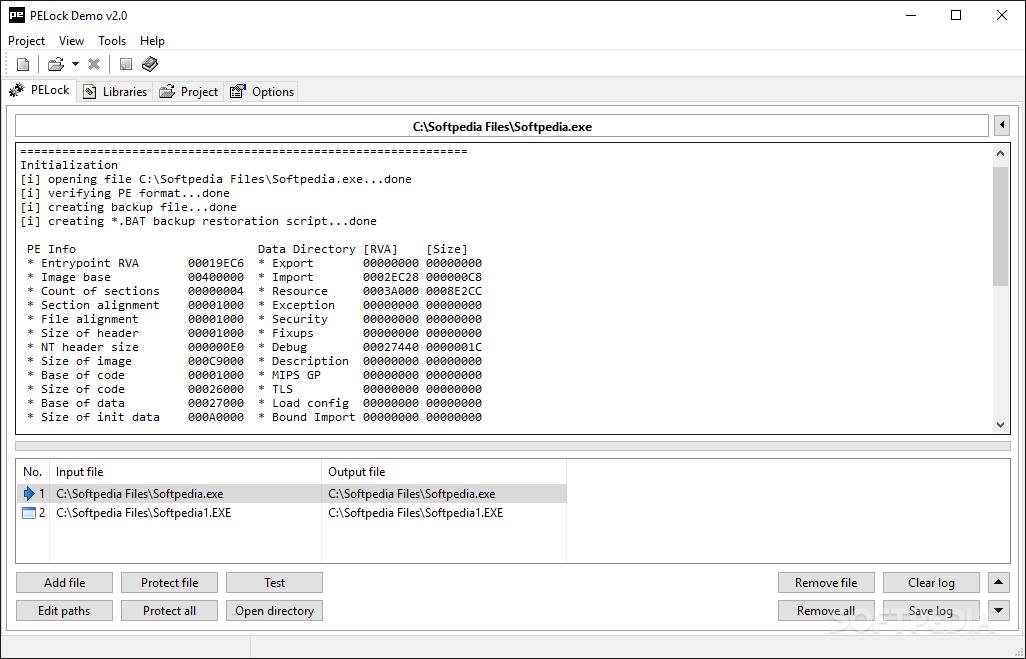This screenshot has width=1026, height=659.
Task: Click the log vertical scrollbar thumb
Action: point(1000,226)
